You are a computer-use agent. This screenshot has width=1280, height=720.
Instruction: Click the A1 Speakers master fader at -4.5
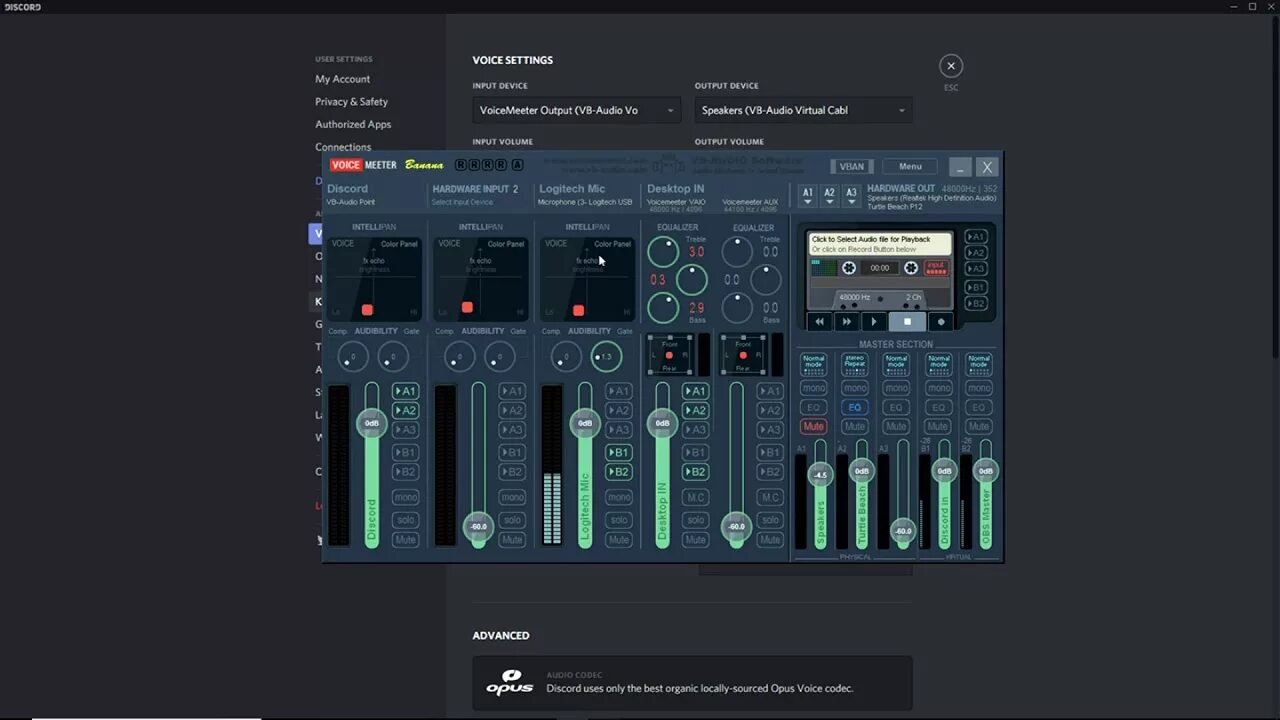[821, 475]
